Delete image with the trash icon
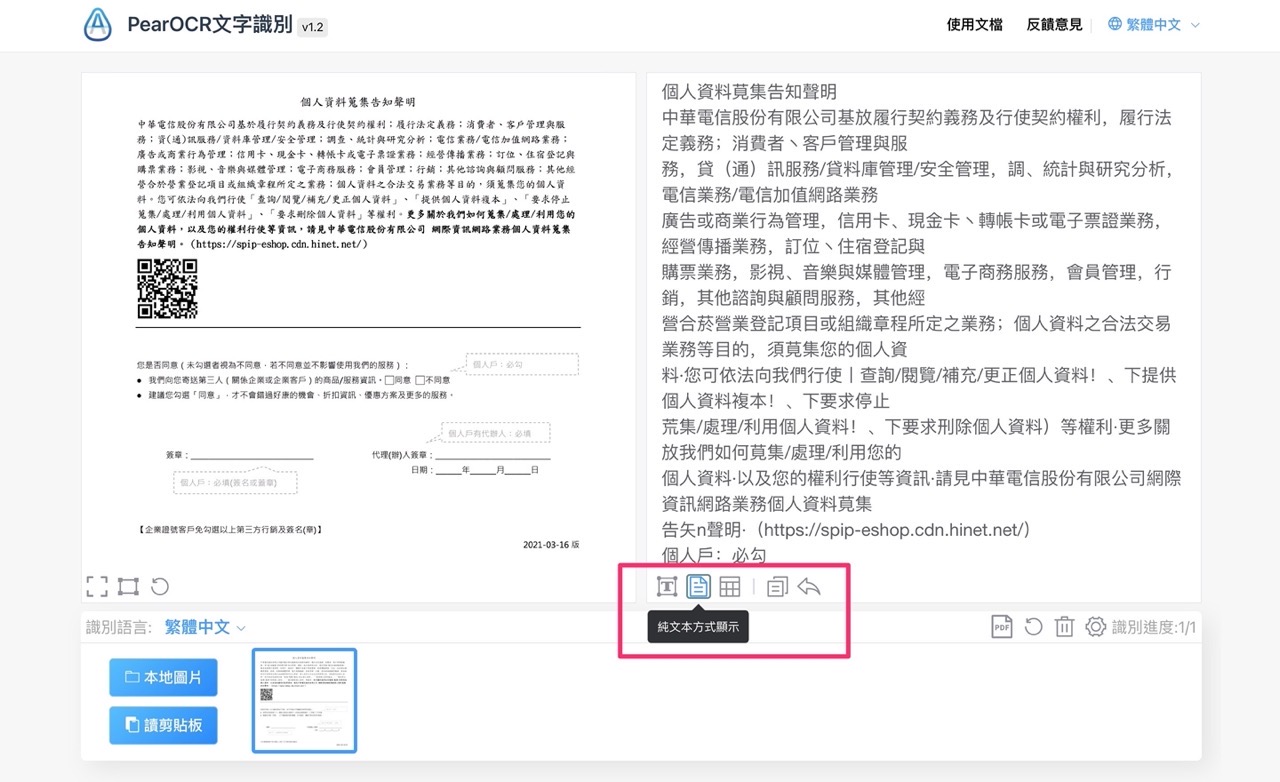Image resolution: width=1280 pixels, height=782 pixels. (1064, 627)
